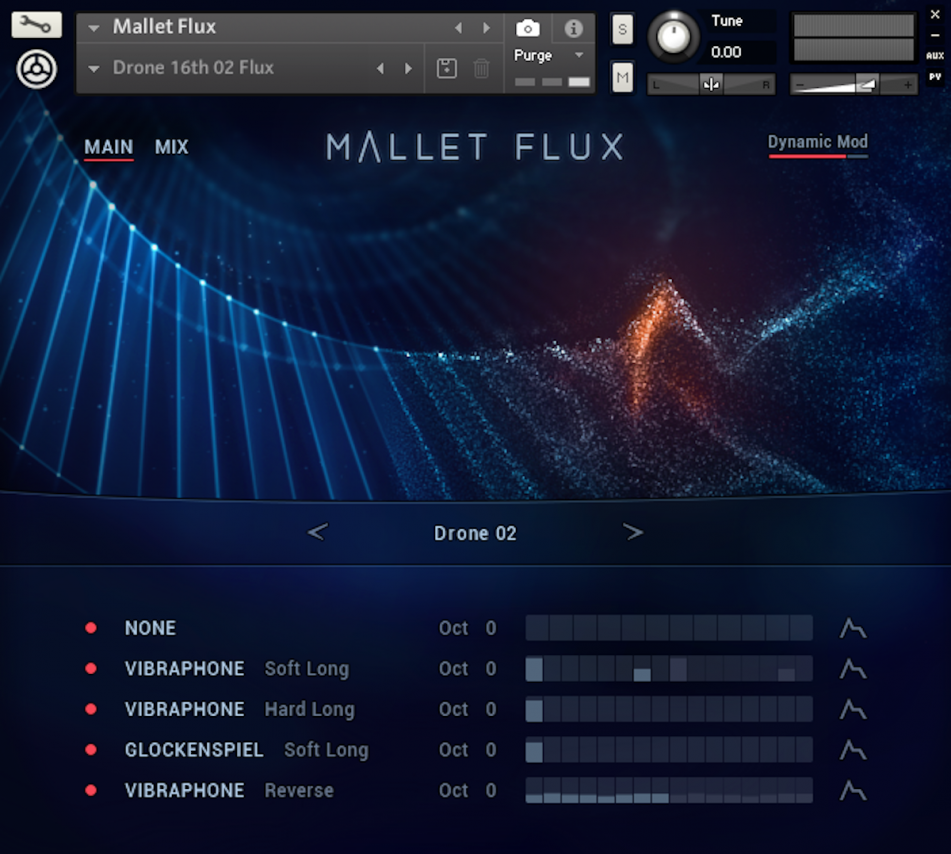951x854 pixels.
Task: Open the Purge dropdown
Action: point(576,56)
